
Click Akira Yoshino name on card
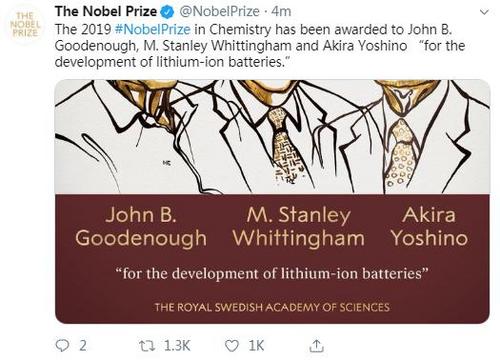coord(429,227)
